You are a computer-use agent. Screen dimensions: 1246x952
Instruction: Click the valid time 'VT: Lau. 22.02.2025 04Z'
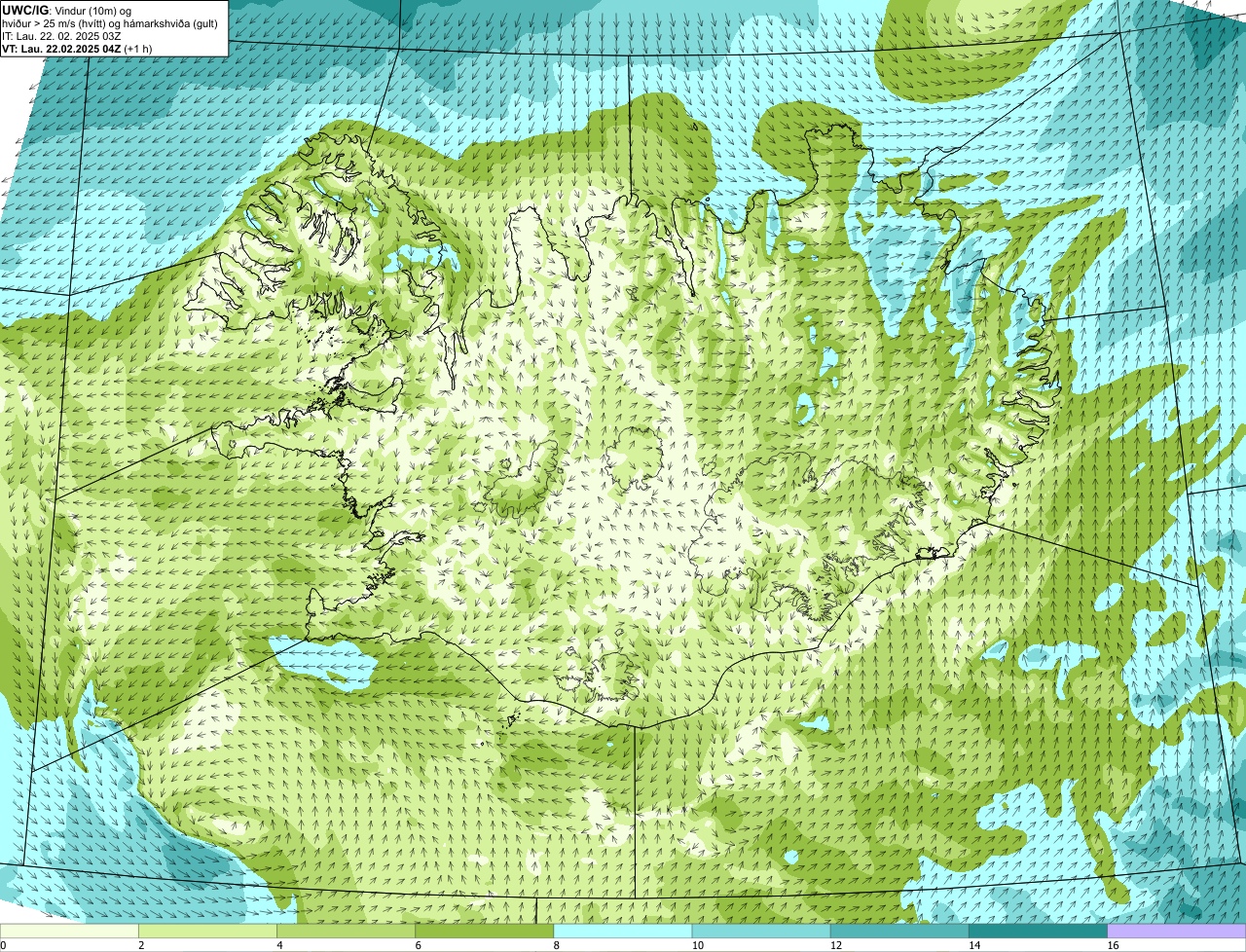61,49
